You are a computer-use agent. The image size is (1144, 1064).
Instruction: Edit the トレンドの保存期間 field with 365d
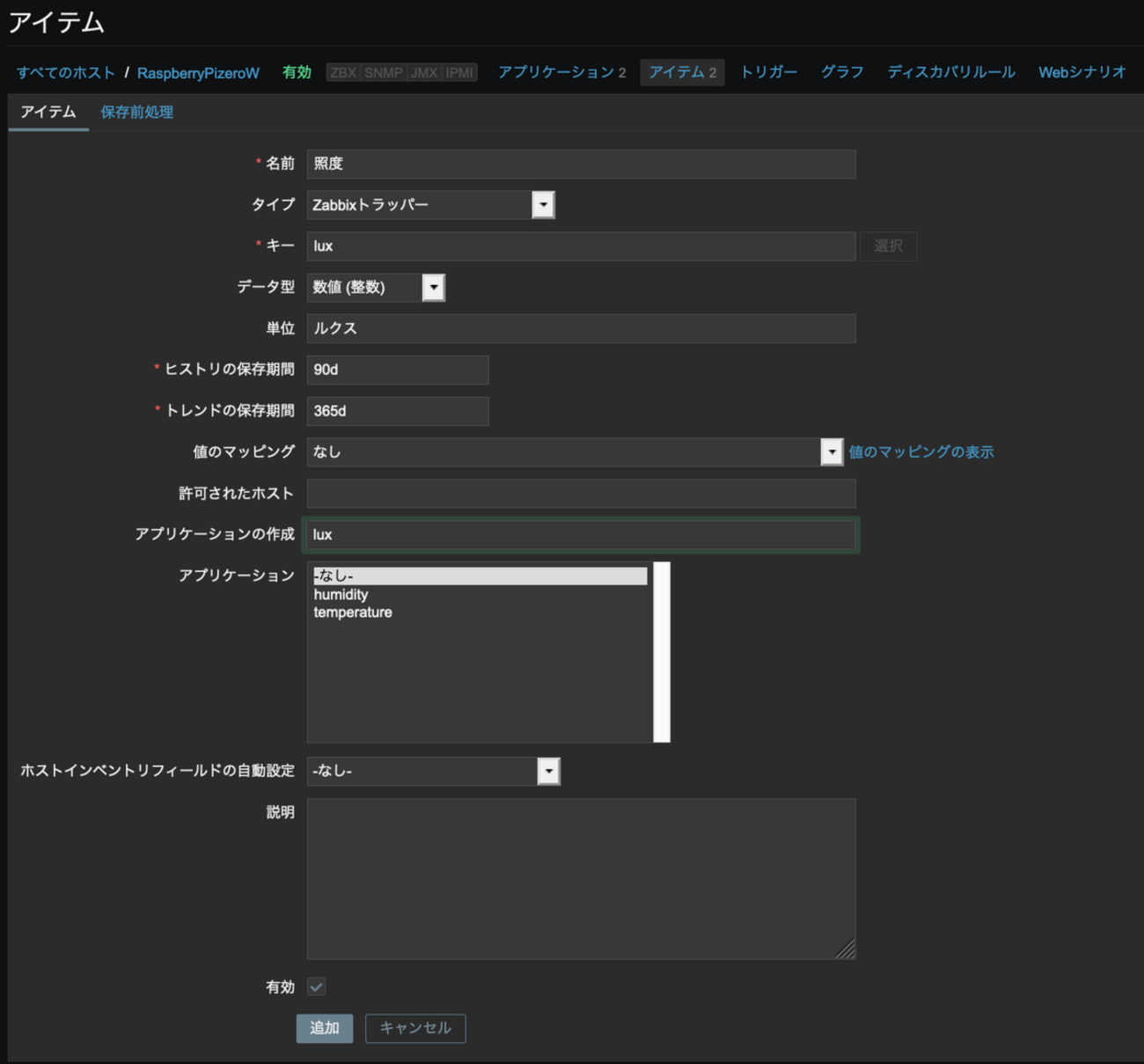click(x=398, y=411)
